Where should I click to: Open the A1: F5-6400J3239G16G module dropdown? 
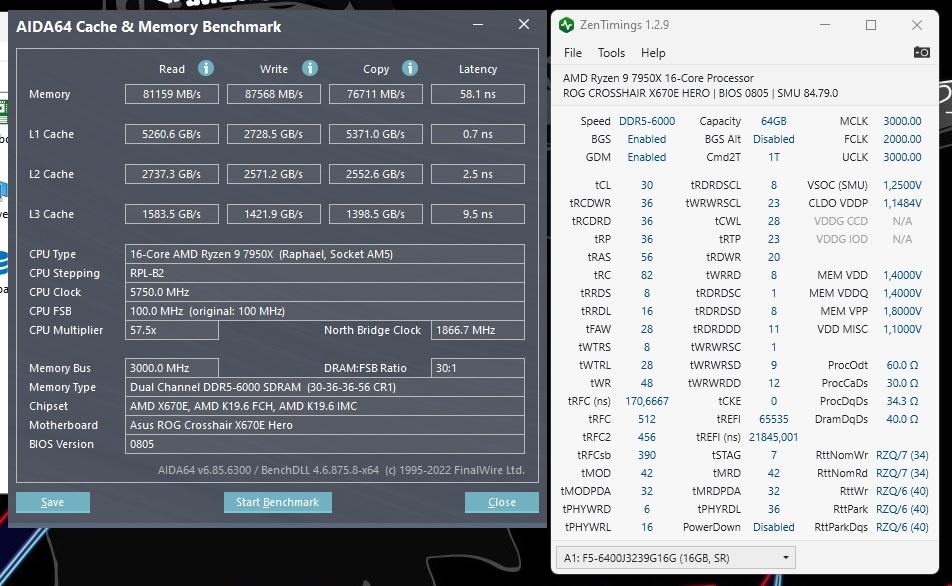(x=676, y=557)
